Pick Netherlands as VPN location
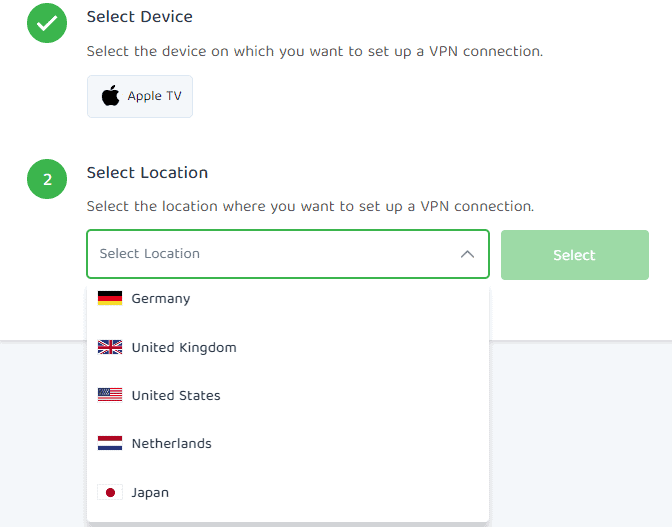The height and width of the screenshot is (527, 672). 172,443
